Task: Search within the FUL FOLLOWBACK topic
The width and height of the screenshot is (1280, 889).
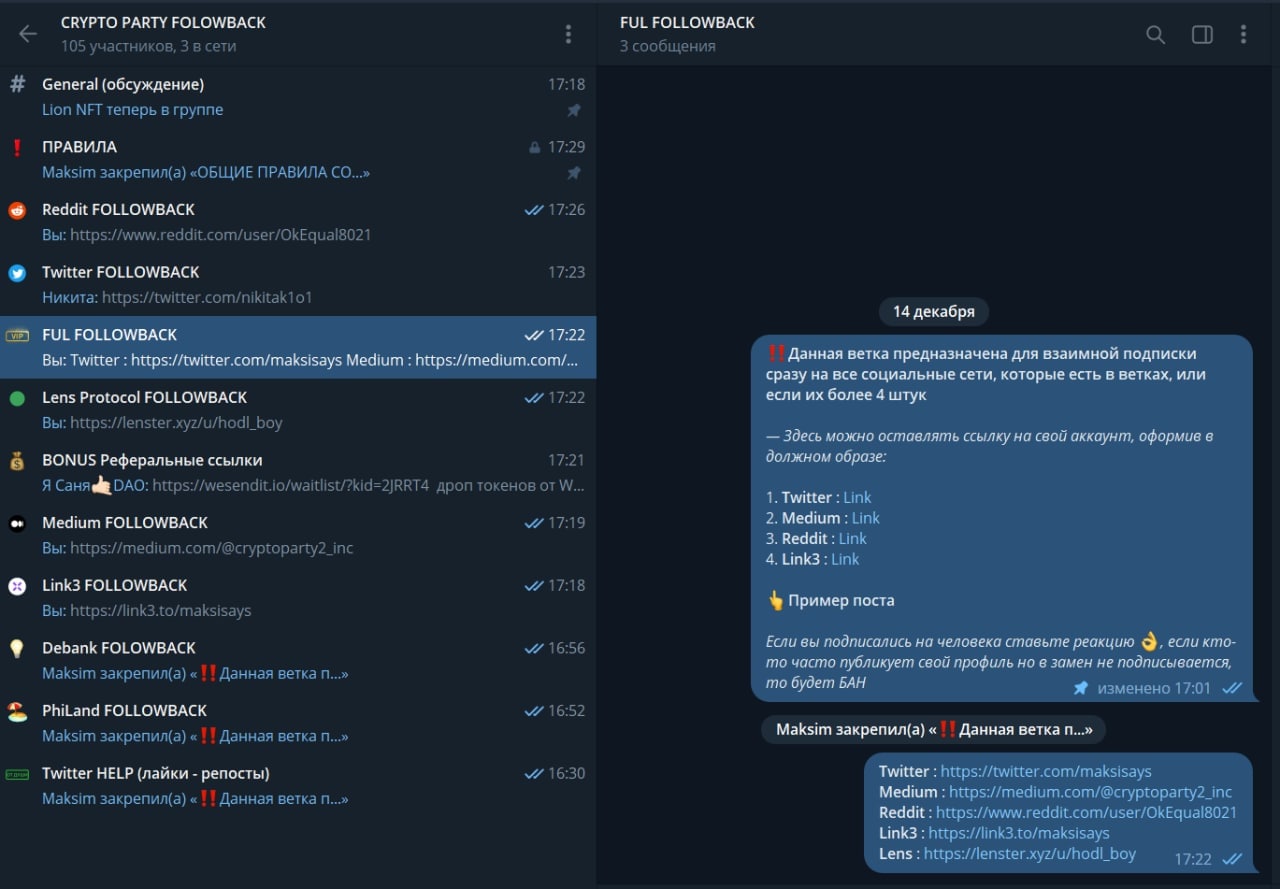Action: (x=1155, y=35)
